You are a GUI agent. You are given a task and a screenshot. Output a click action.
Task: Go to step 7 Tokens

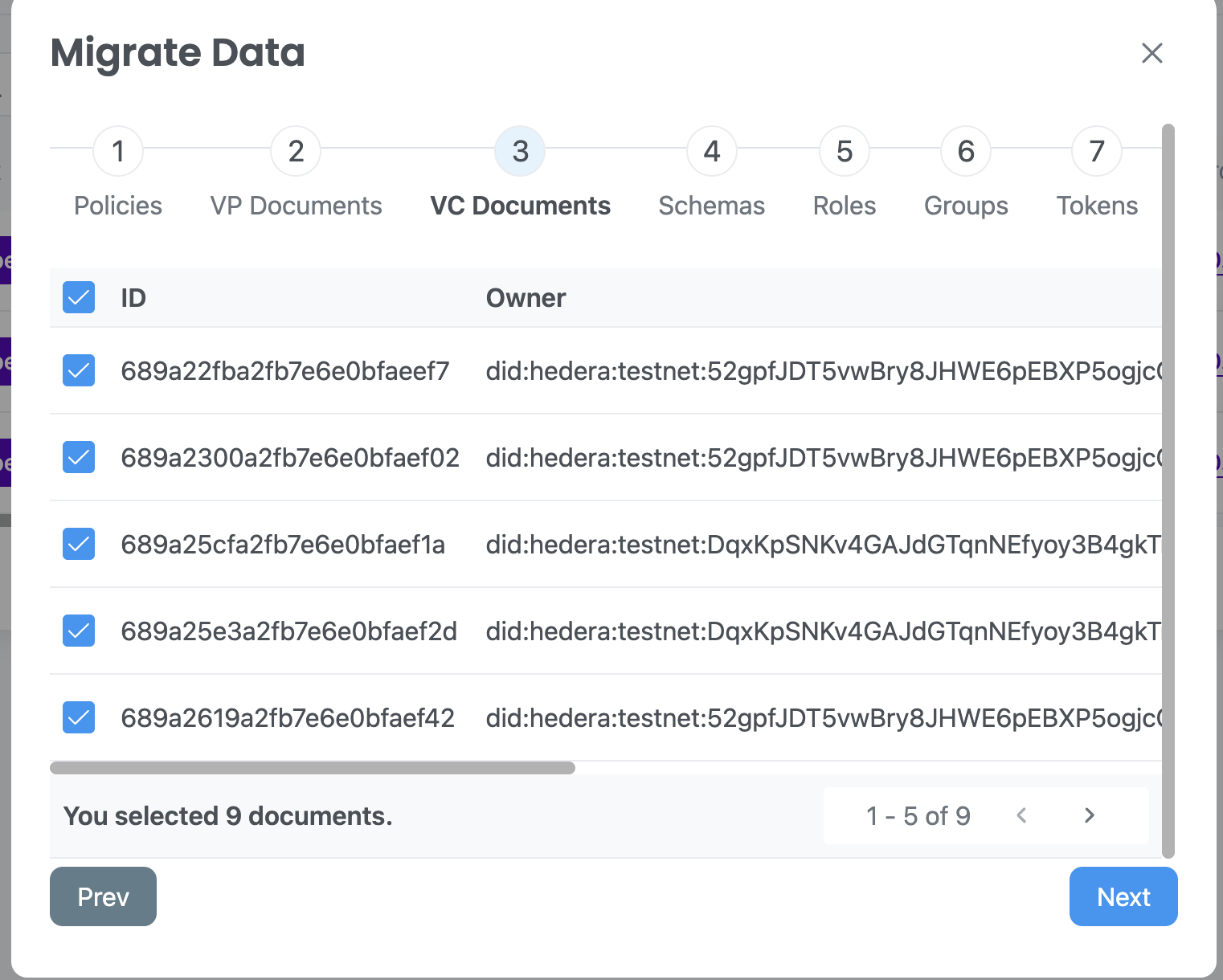point(1096,152)
